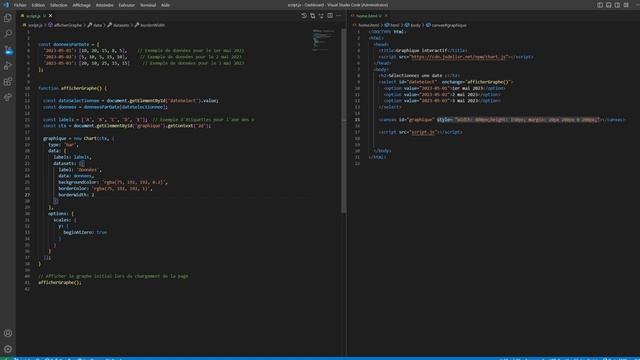Screen dimensions: 640x360
Task: Expand the canvas#graphique breadcrumb
Action: [x=449, y=25]
